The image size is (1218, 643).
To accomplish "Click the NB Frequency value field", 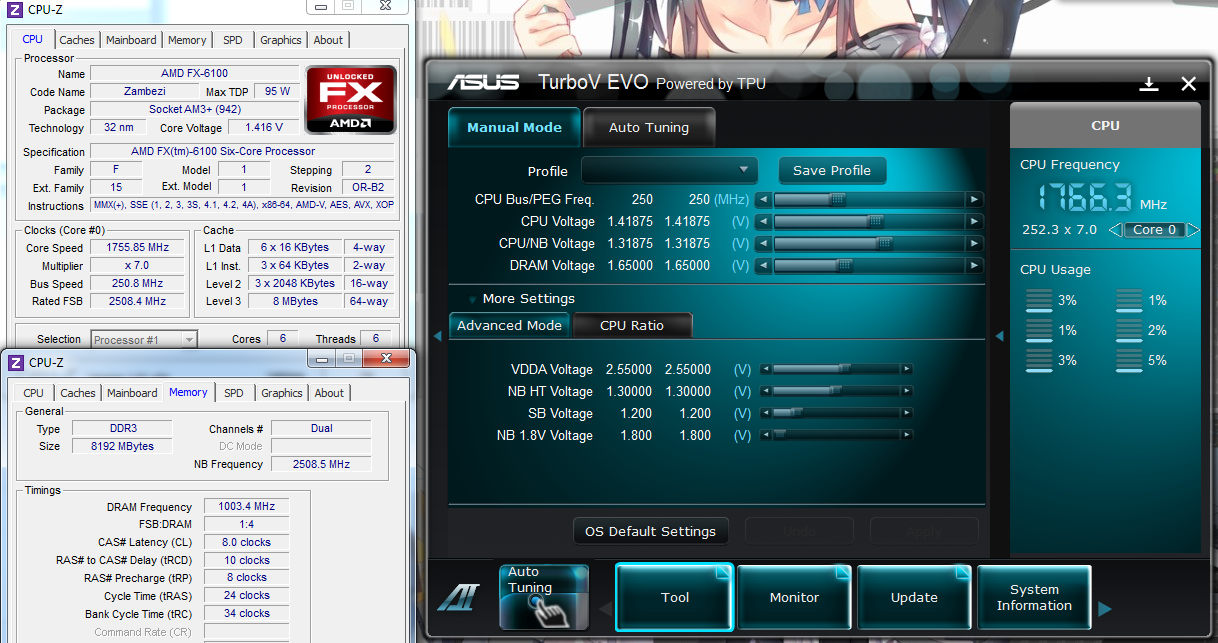I will tap(320, 464).
